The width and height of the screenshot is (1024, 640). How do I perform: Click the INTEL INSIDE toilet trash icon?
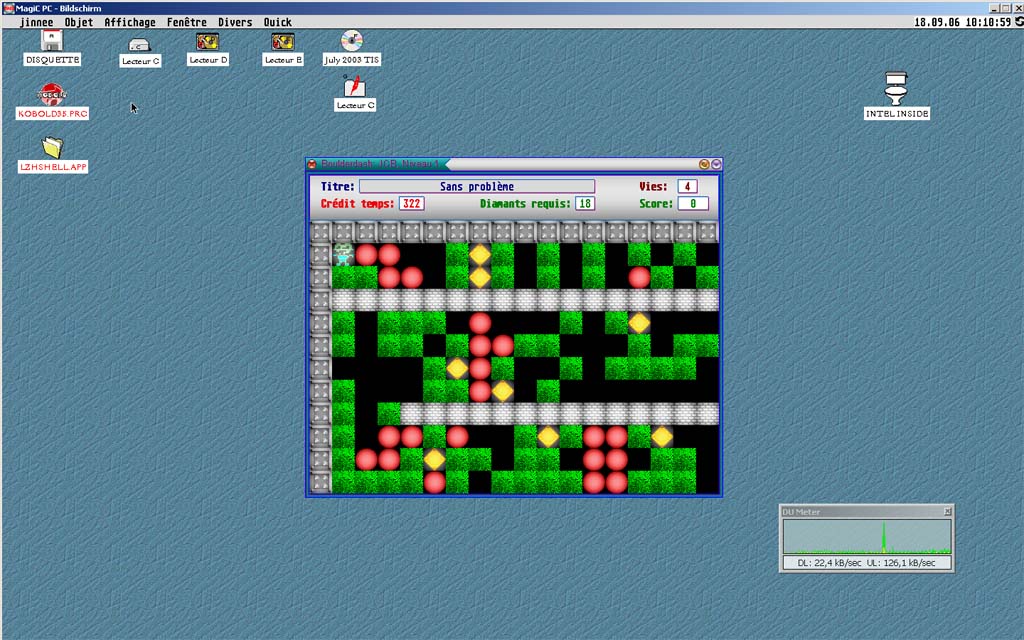pyautogui.click(x=896, y=89)
